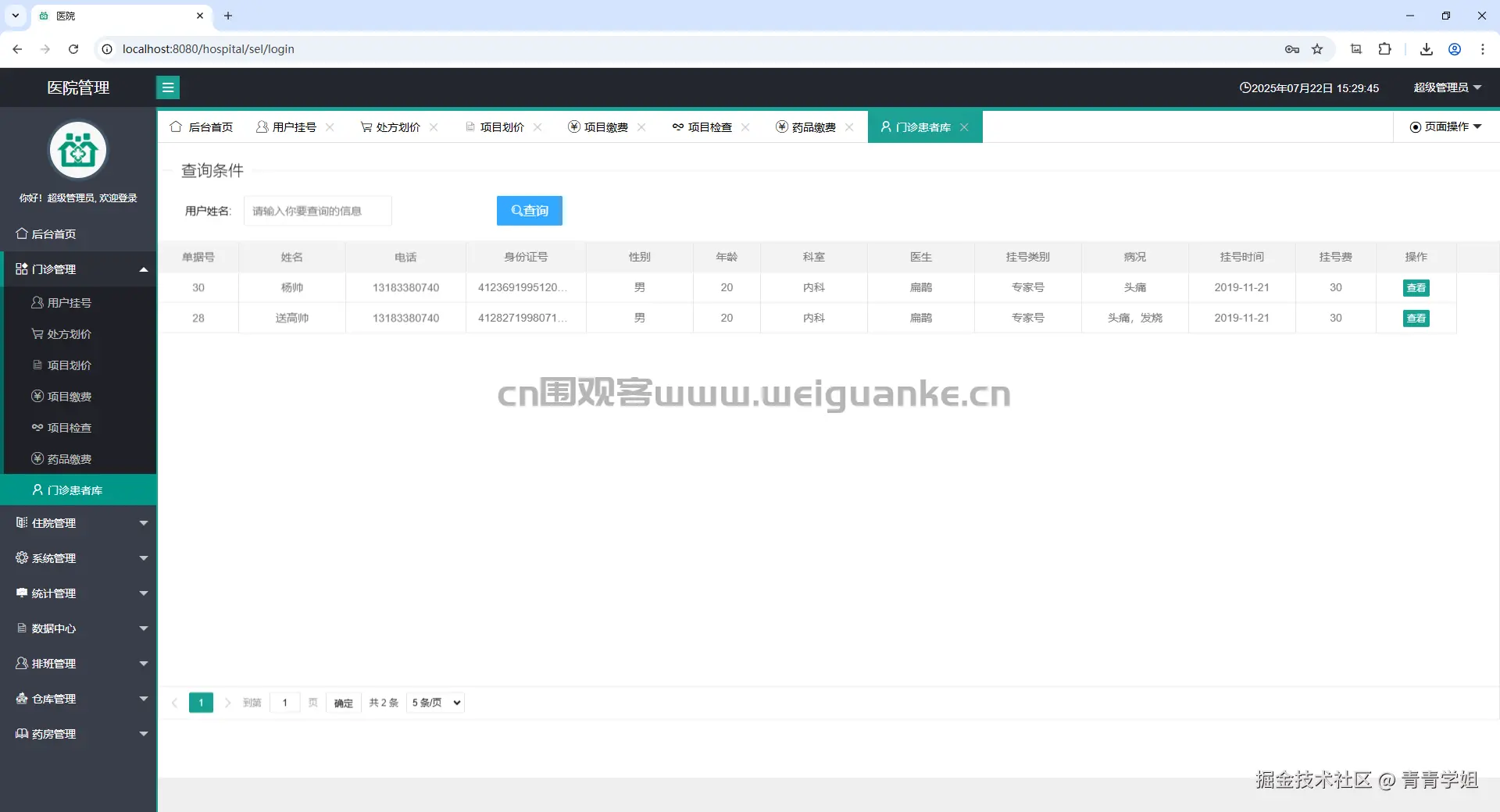Image resolution: width=1500 pixels, height=812 pixels.
Task: Click 查看 for patient 杨帅
Action: 1416,287
